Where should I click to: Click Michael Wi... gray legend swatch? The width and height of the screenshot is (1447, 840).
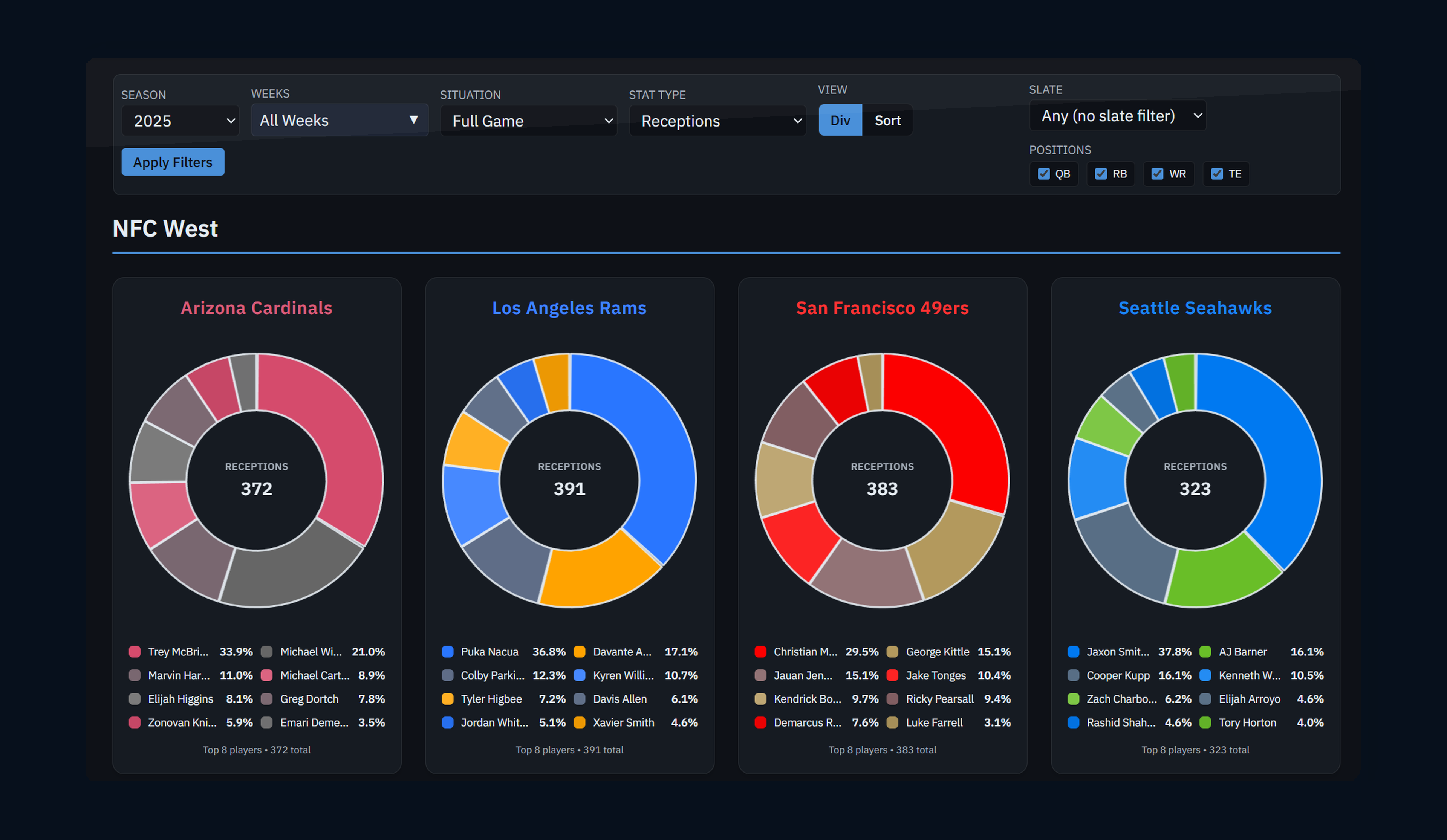click(x=266, y=652)
